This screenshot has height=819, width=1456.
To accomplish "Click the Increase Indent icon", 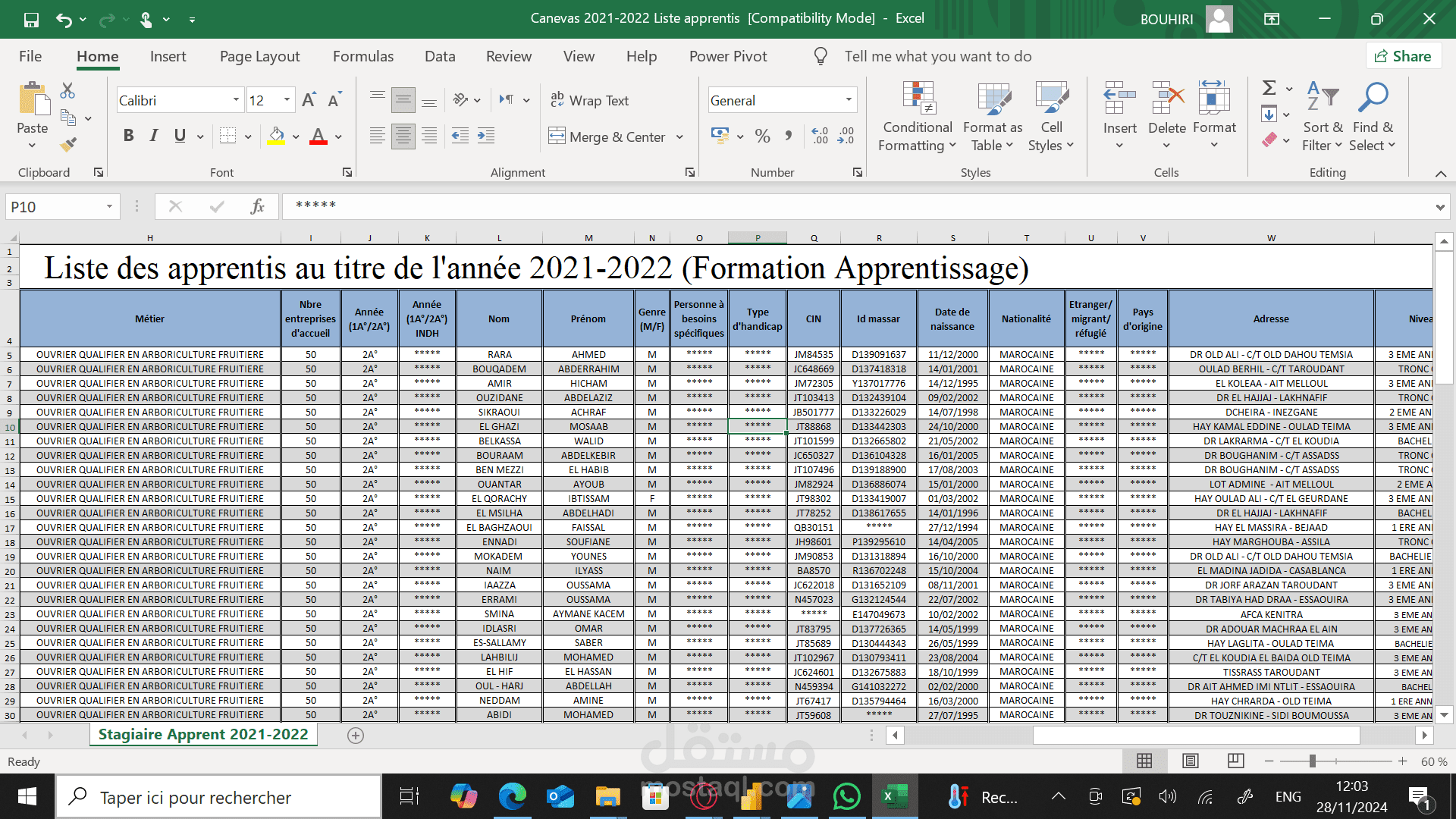I will coord(486,136).
